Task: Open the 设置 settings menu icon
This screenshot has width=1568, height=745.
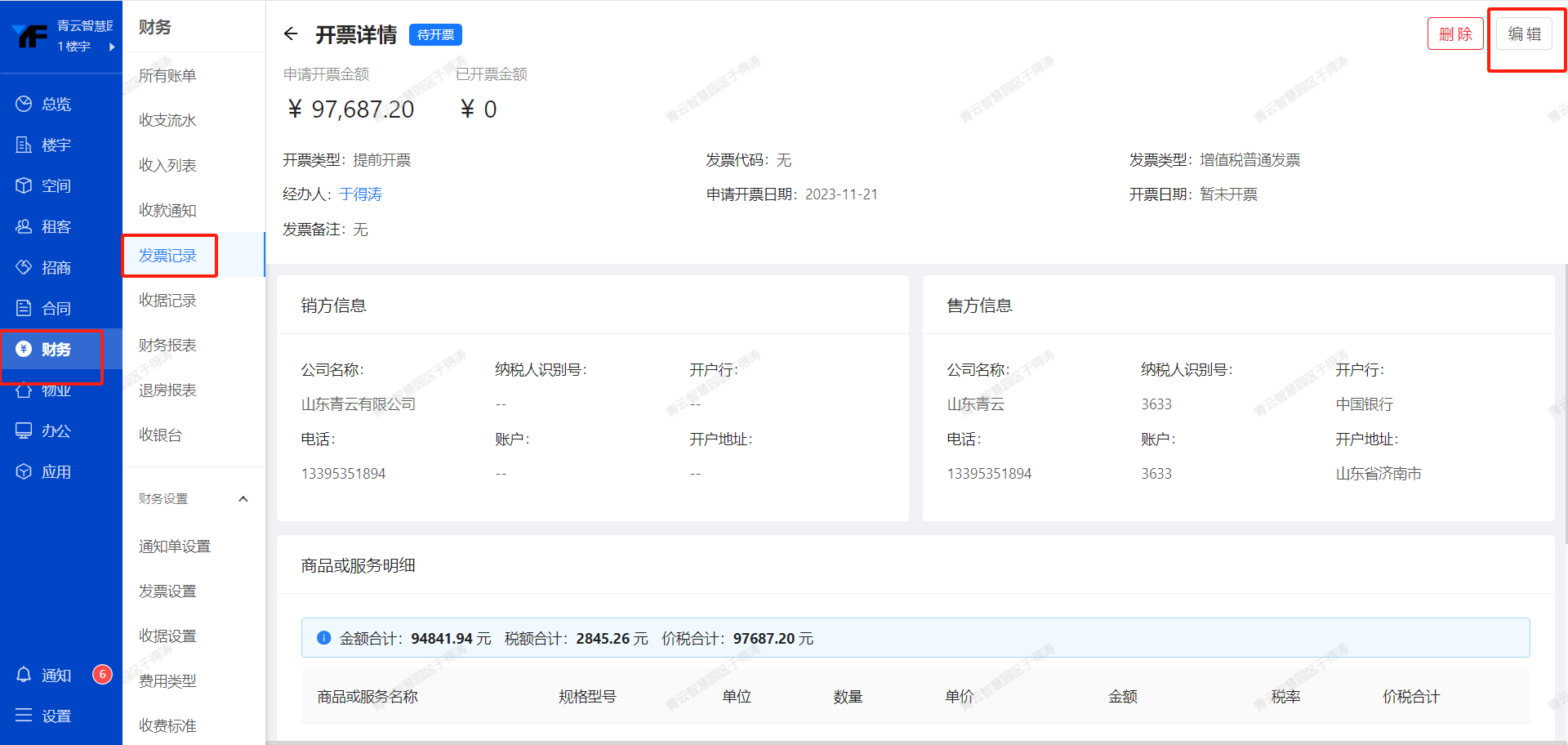Action: coord(24,716)
